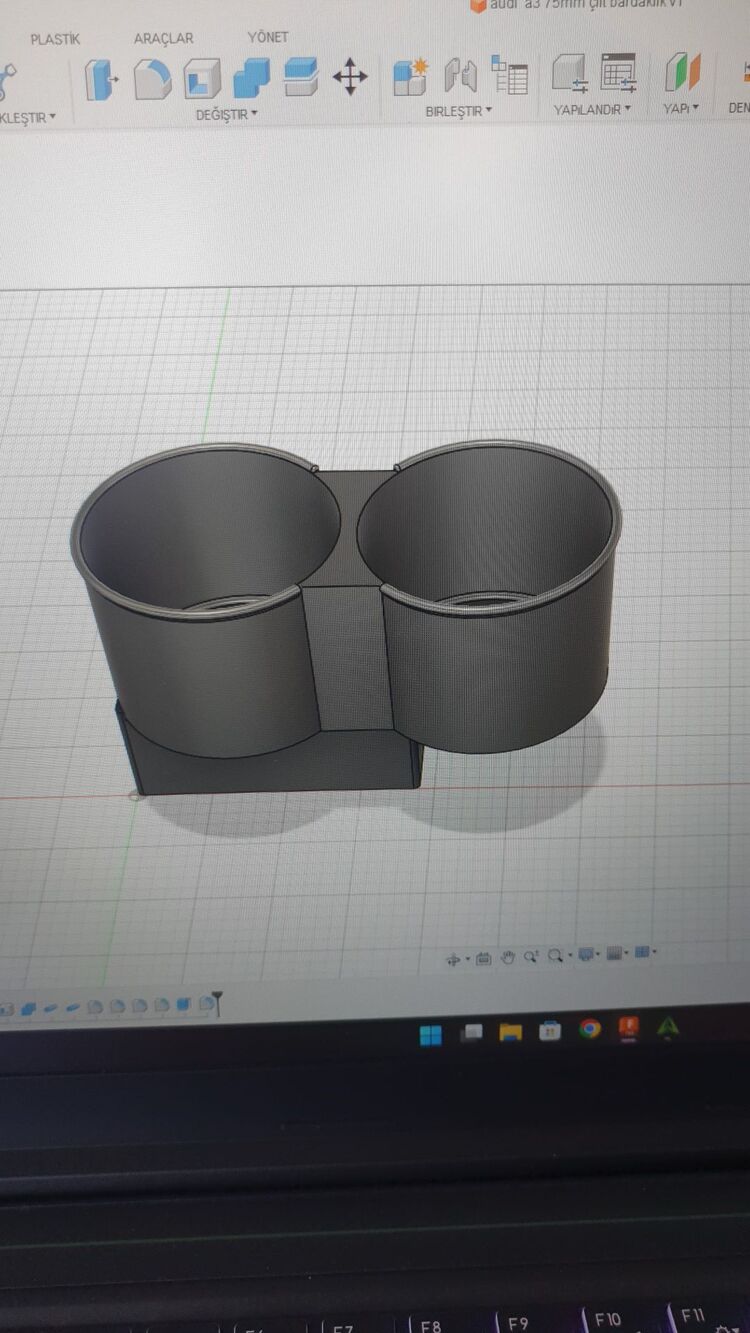Select the Offset Plane construct icon
Image resolution: width=750 pixels, height=1333 pixels.
[x=683, y=73]
